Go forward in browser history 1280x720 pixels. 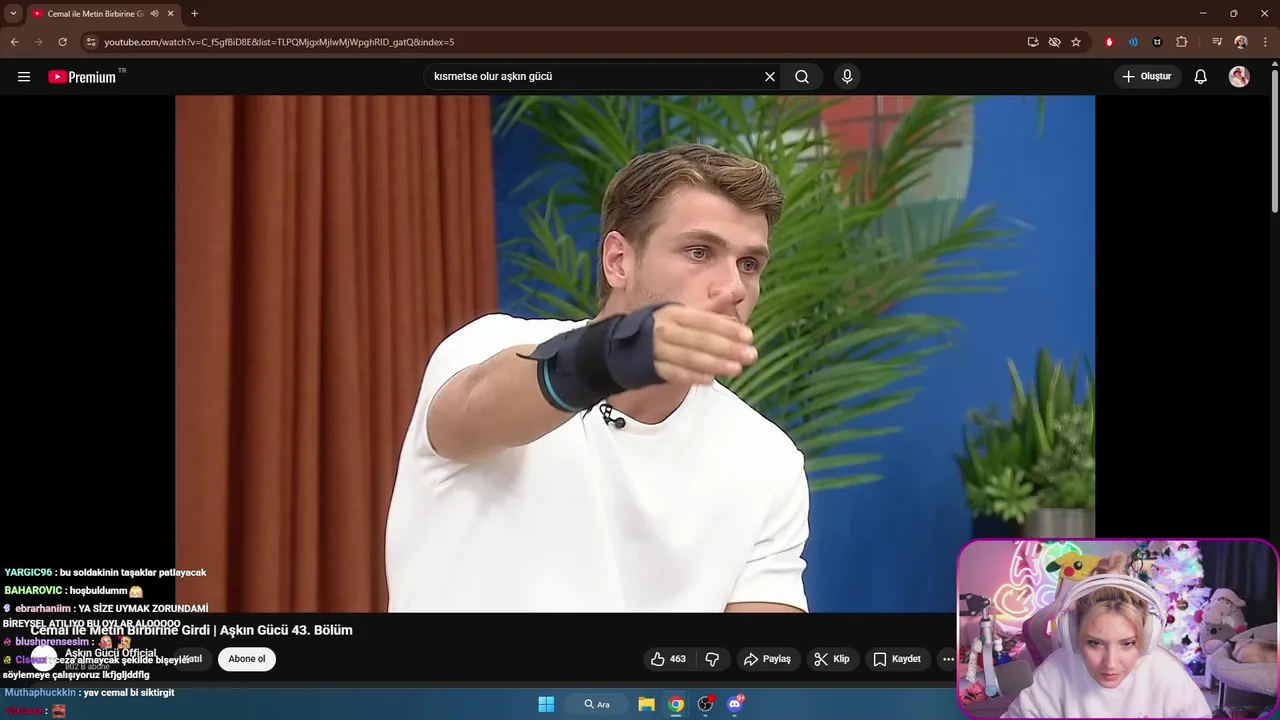click(x=38, y=42)
